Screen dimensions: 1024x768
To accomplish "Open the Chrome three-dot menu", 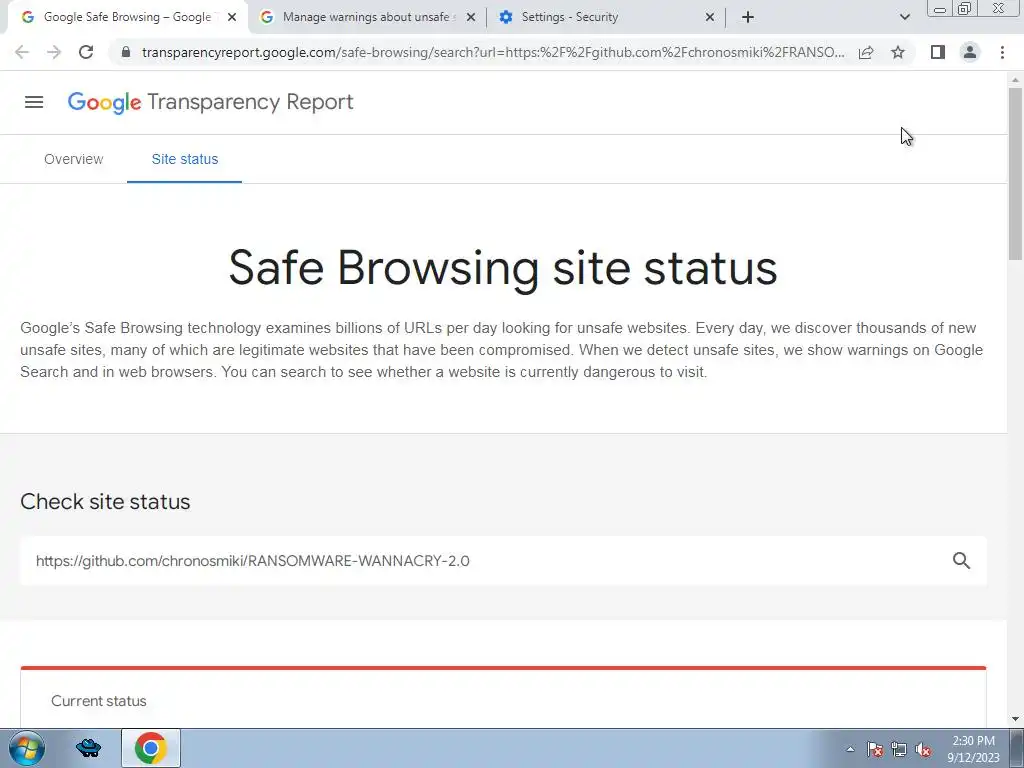I will pos(1002,52).
